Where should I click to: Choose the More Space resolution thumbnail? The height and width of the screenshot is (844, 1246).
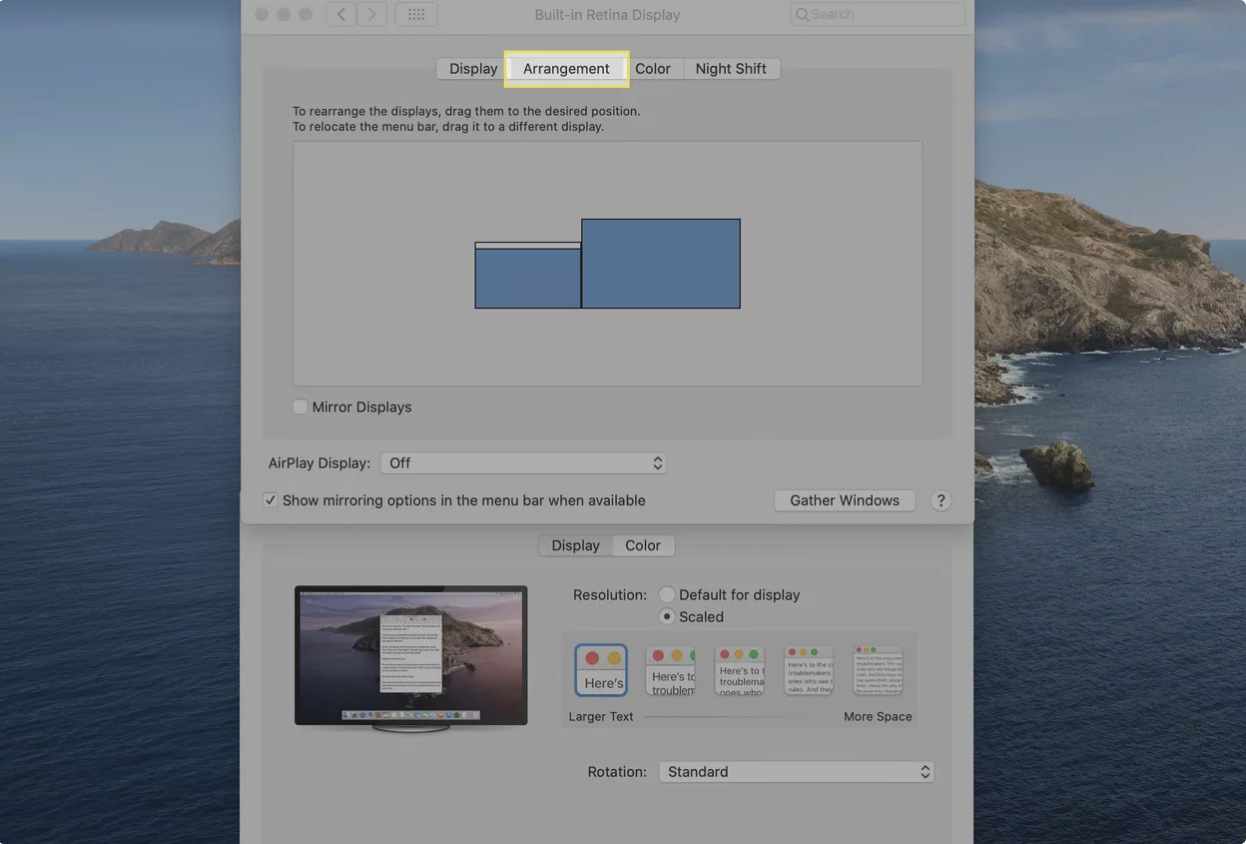click(878, 670)
